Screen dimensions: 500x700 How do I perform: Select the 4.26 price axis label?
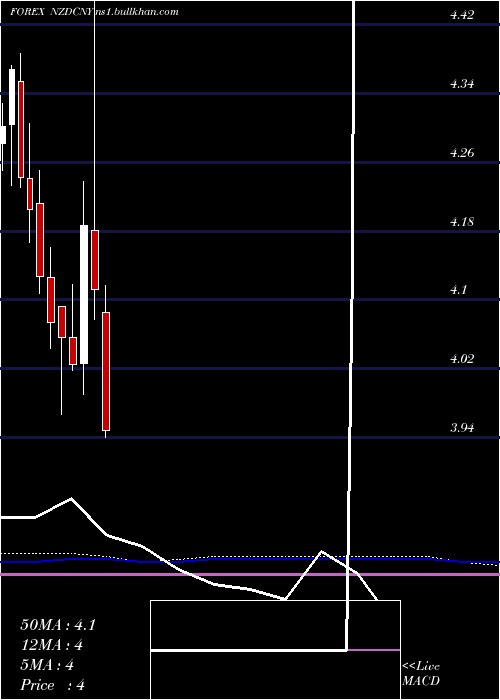(x=461, y=153)
